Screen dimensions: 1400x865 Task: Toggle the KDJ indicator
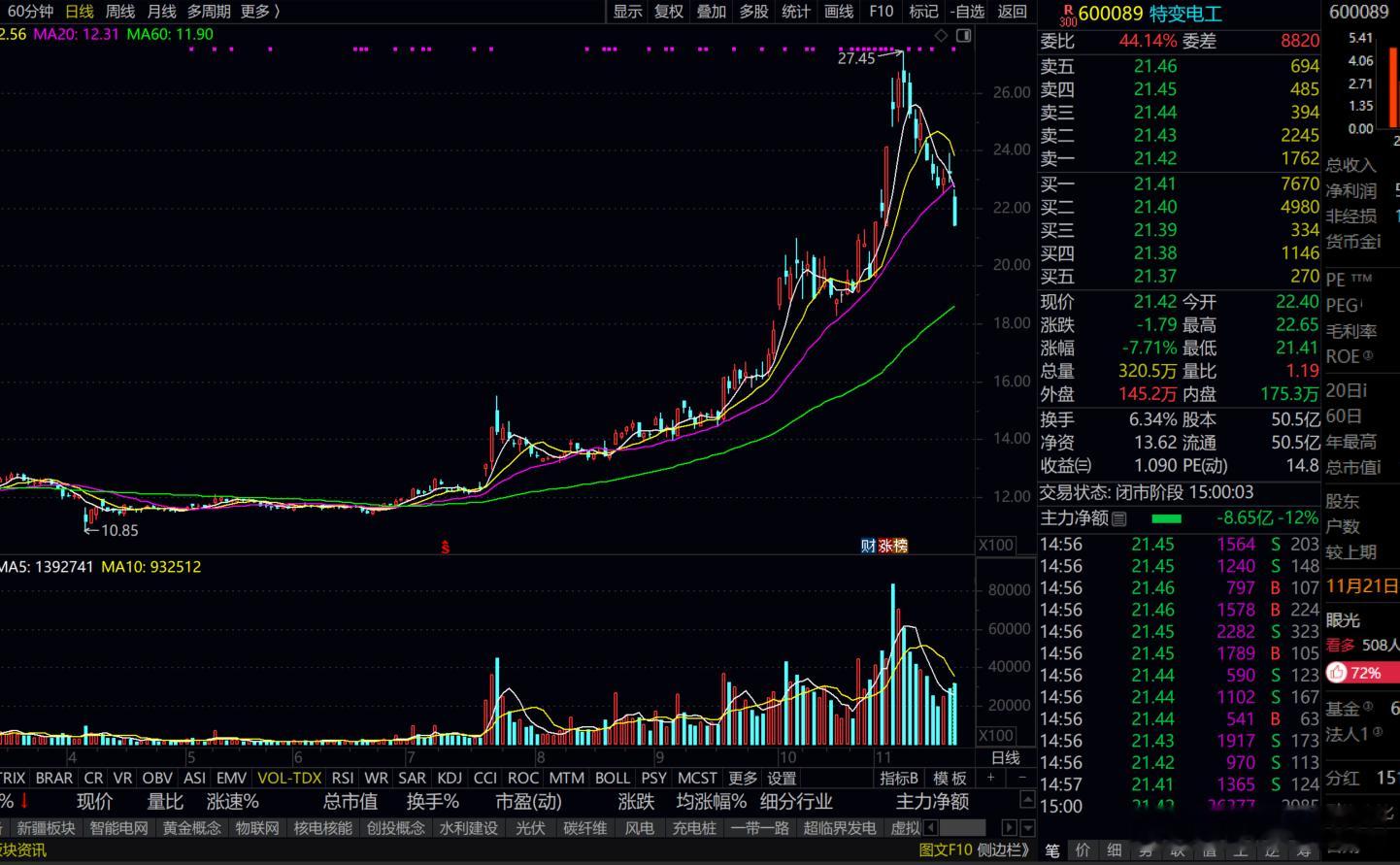tap(450, 778)
